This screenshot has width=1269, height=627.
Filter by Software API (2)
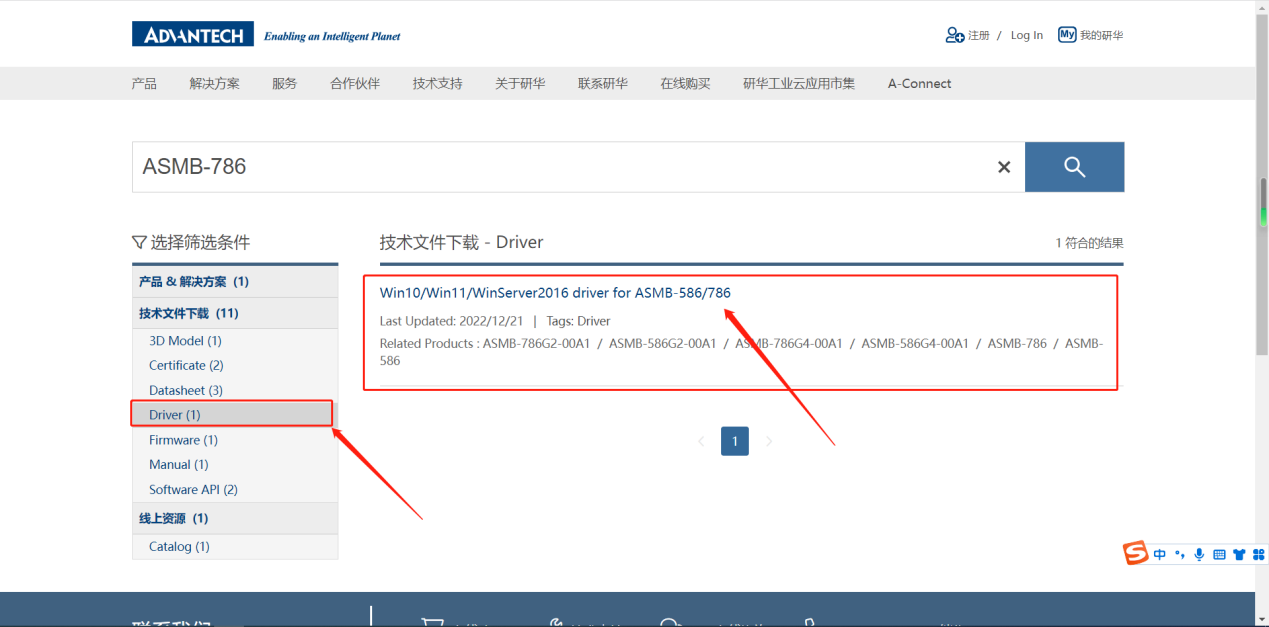(x=193, y=490)
